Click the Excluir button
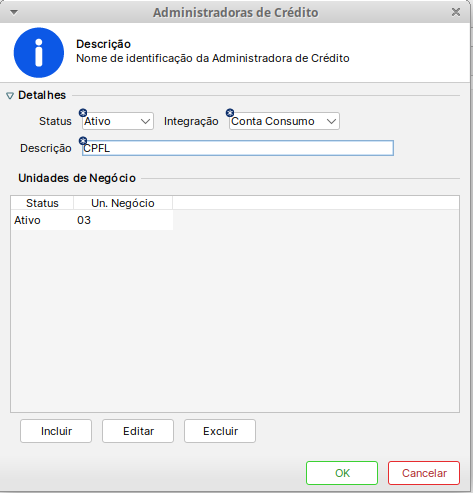473x493 pixels. click(x=220, y=431)
